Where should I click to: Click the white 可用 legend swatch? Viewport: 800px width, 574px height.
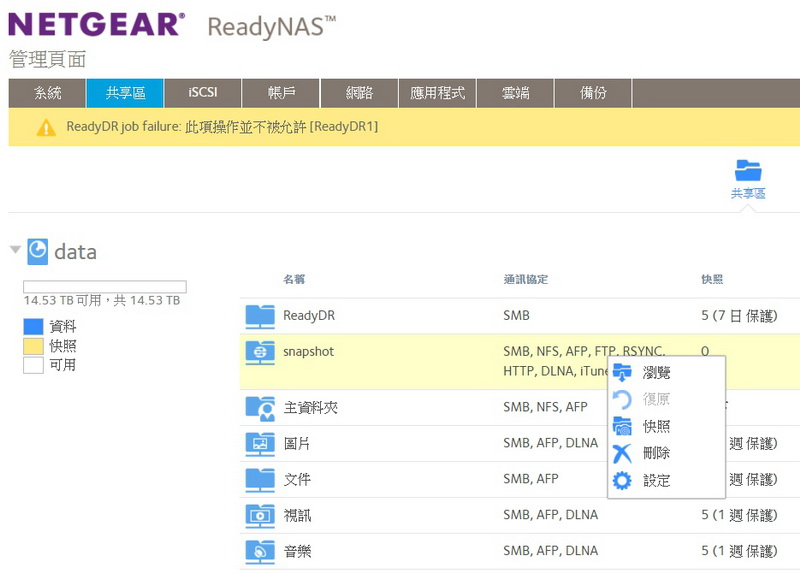pyautogui.click(x=33, y=365)
